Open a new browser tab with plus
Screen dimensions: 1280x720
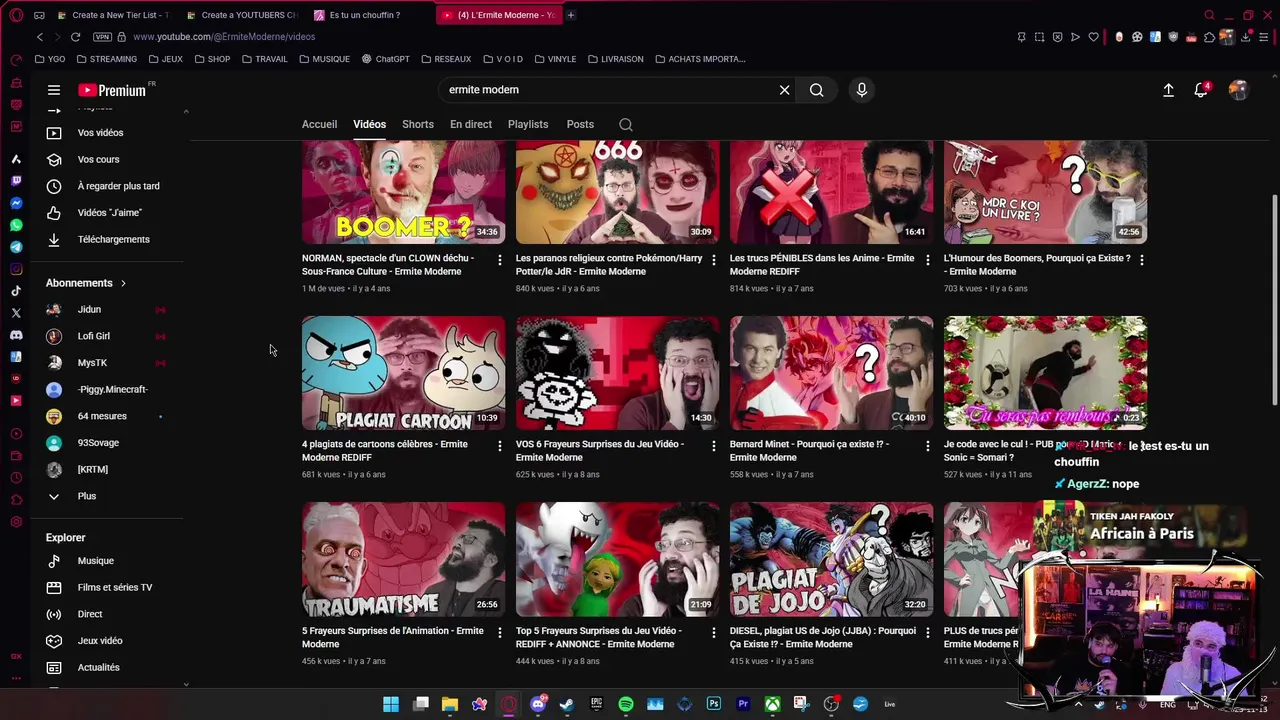pos(571,15)
